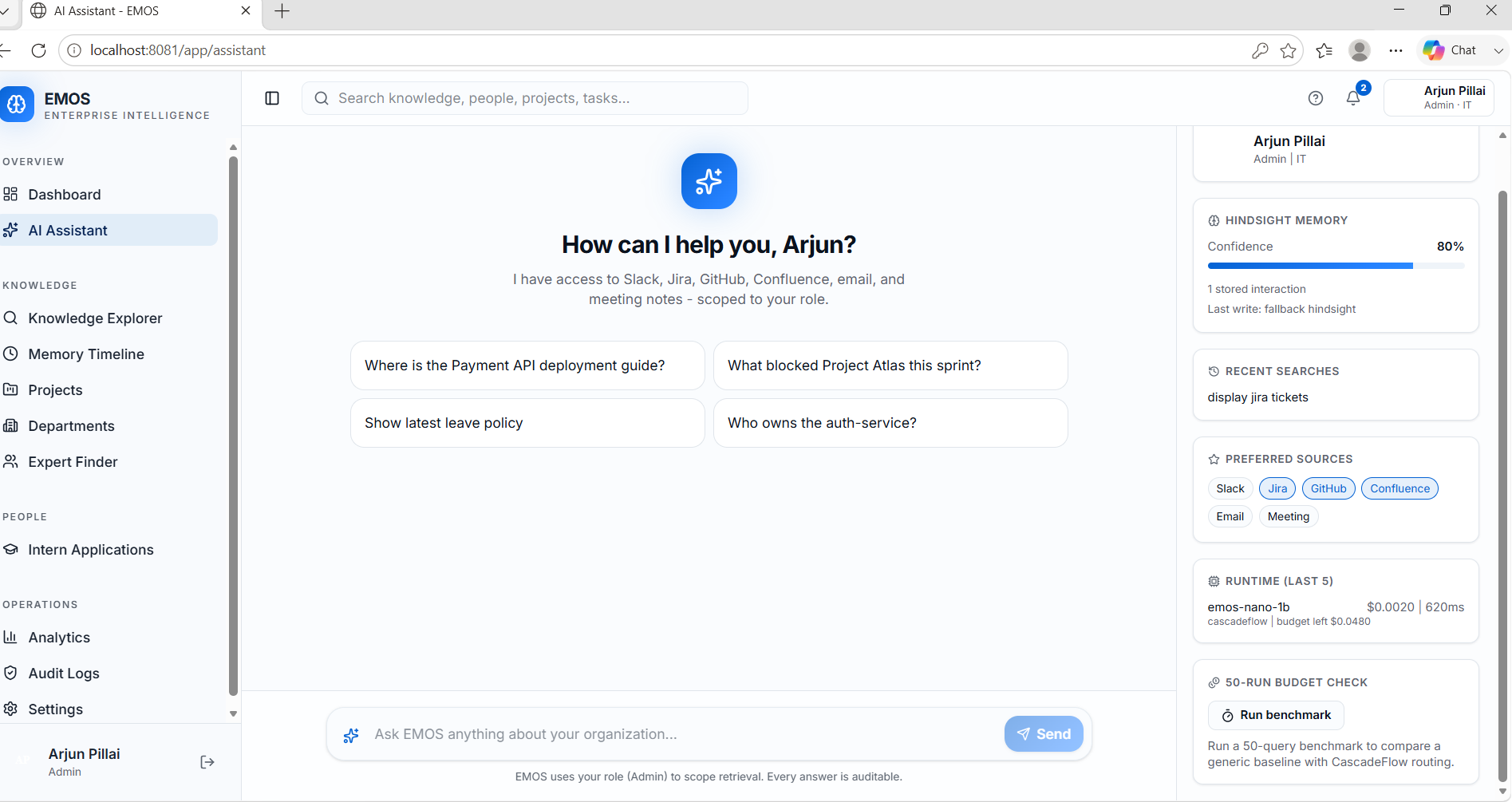Image resolution: width=1512 pixels, height=802 pixels.
Task: Toggle the GitHub source chip
Action: tap(1328, 488)
